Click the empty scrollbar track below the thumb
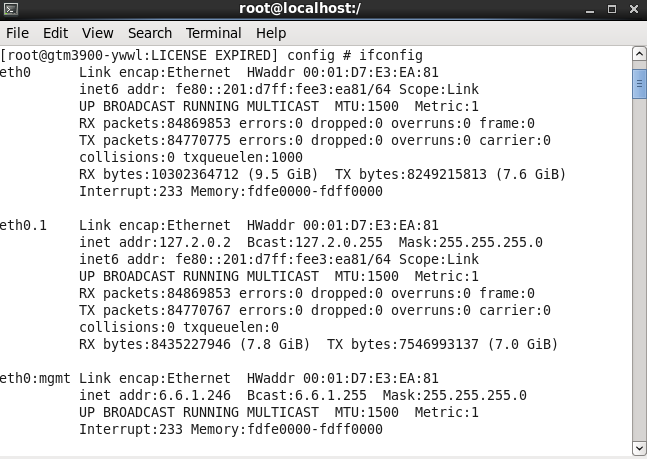The width and height of the screenshot is (647, 459). [x=639, y=270]
